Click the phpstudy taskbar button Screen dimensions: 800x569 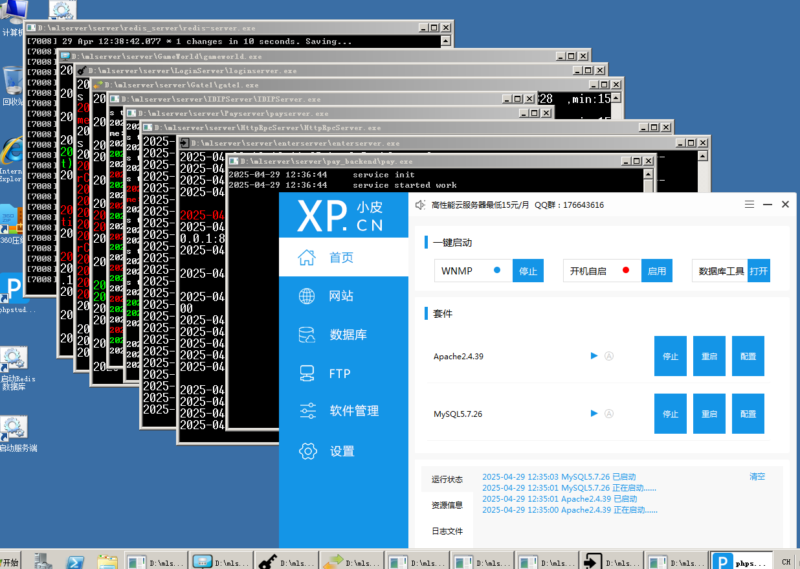(738, 561)
